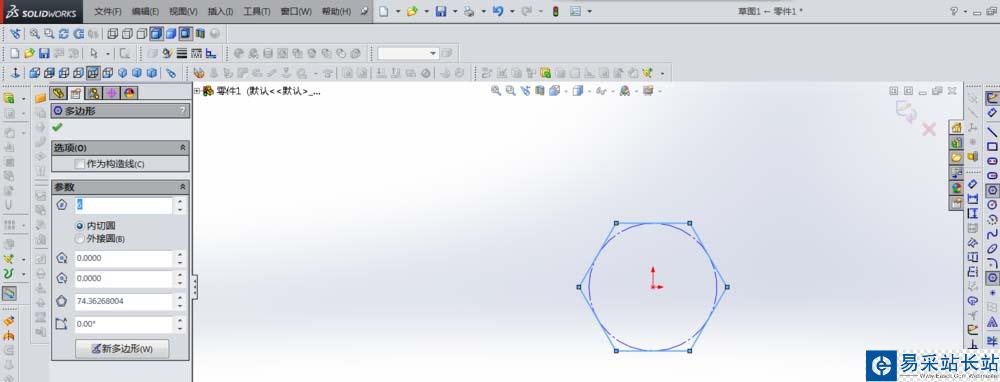
Task: Increase the polygon angle with stepper
Action: pos(180,320)
